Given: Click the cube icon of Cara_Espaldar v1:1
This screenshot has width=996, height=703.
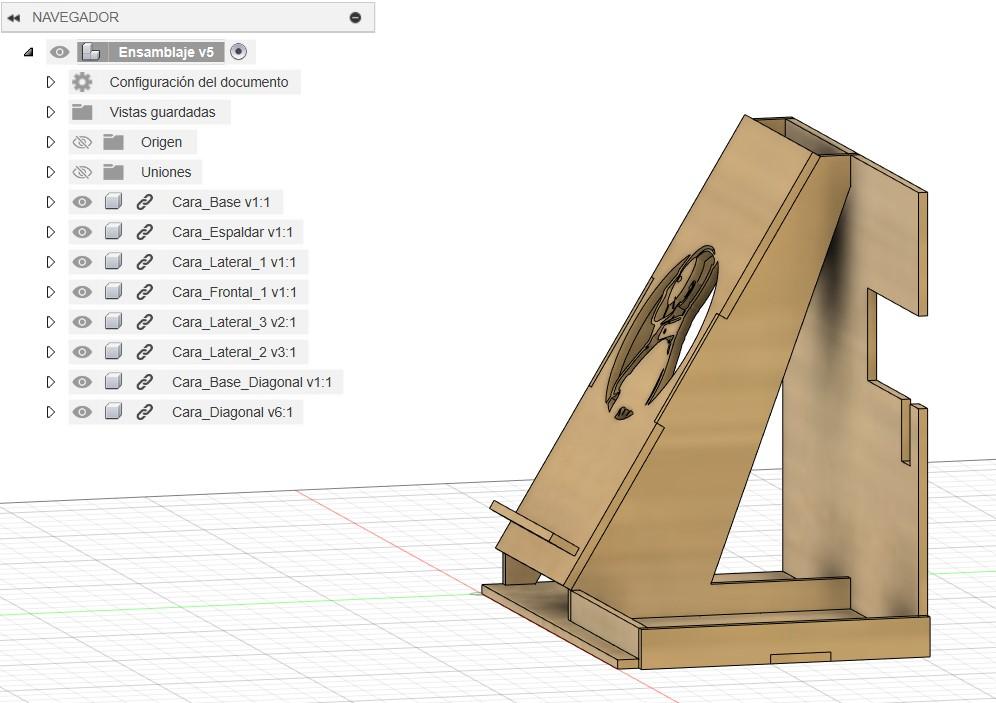Looking at the screenshot, I should click(x=113, y=232).
